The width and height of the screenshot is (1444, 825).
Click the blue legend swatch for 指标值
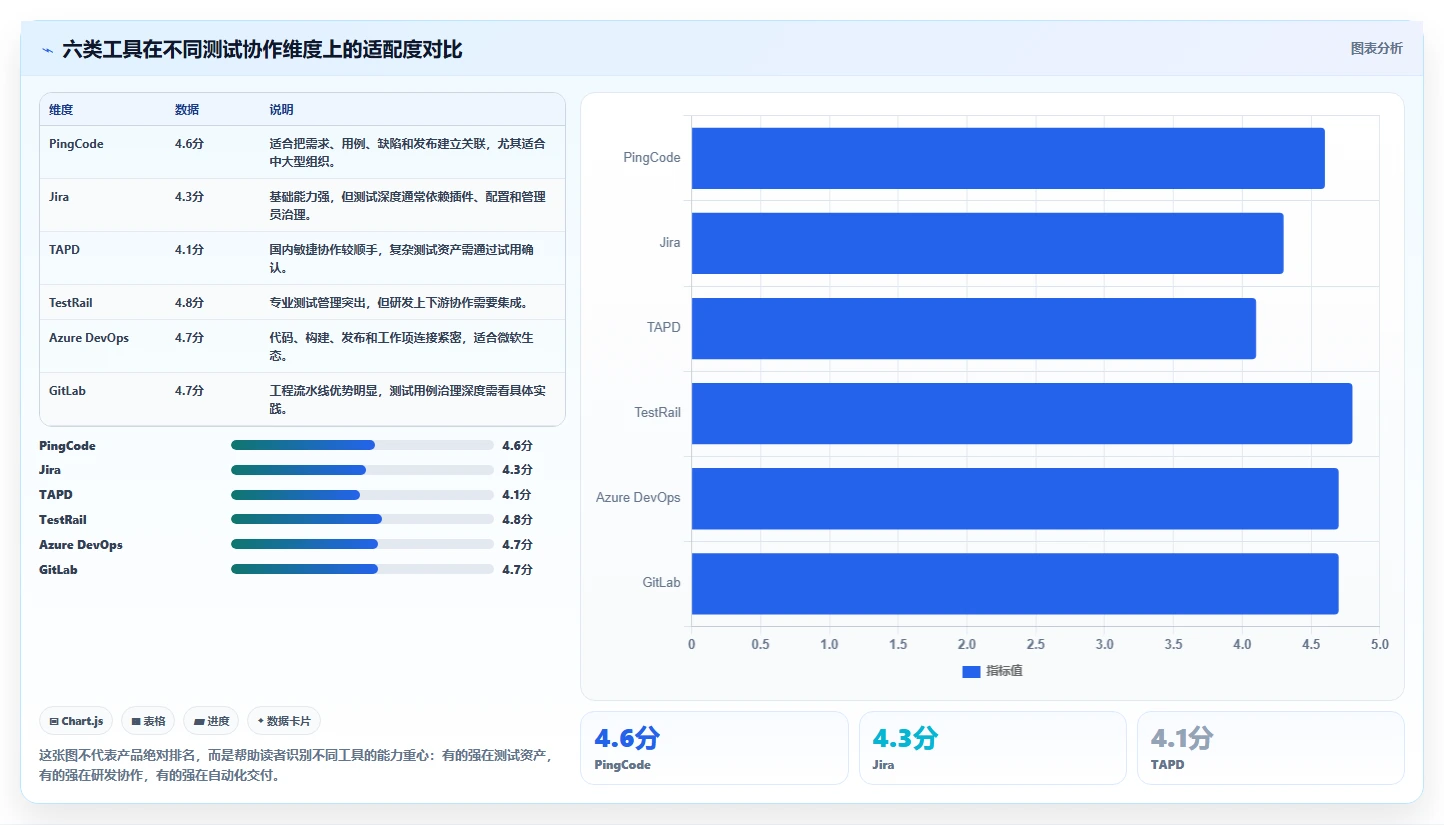(x=971, y=672)
